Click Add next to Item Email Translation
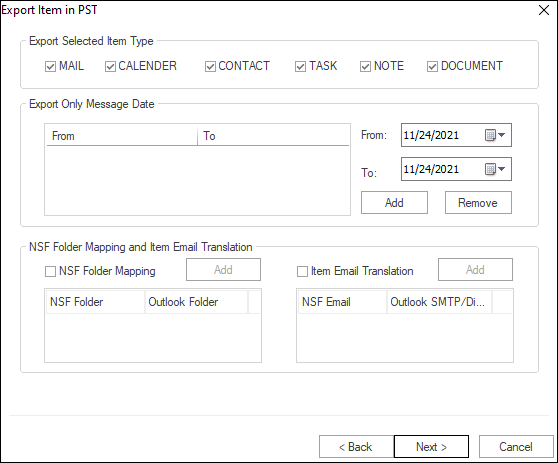The image size is (558, 463). (475, 269)
